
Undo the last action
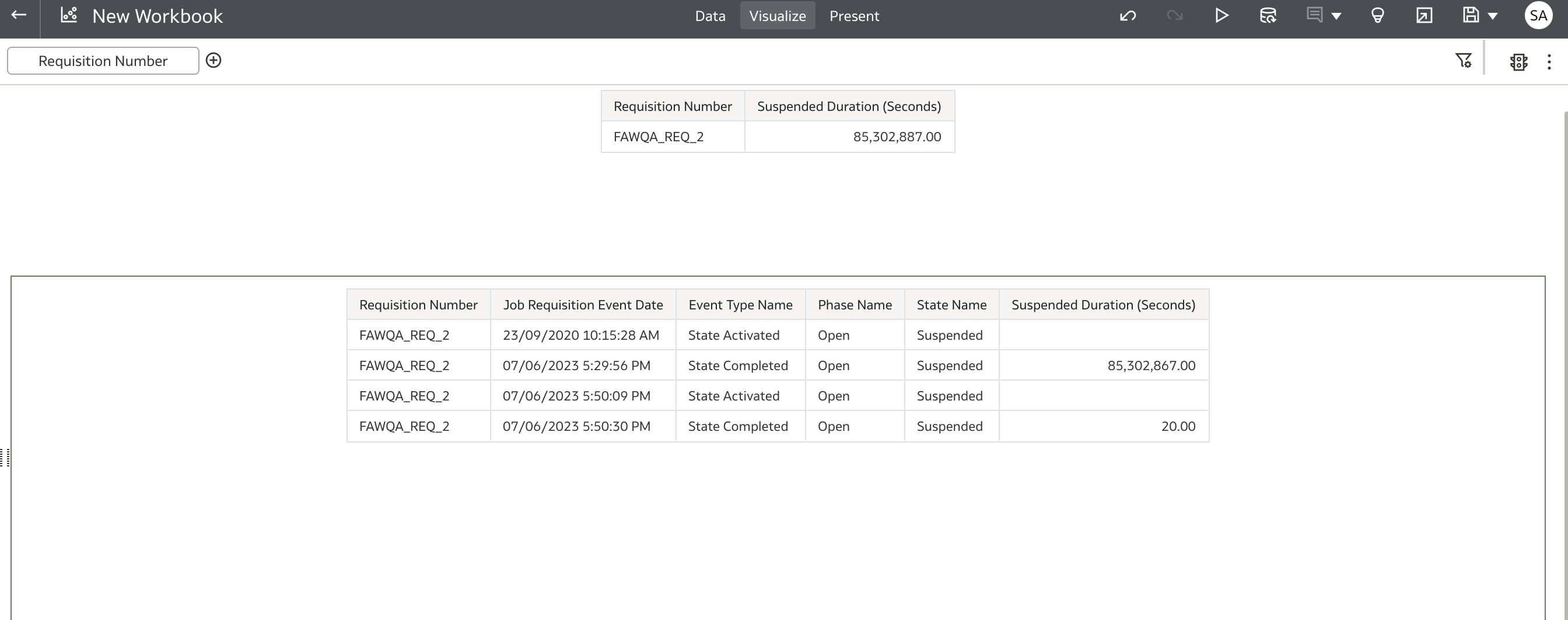coord(1128,16)
